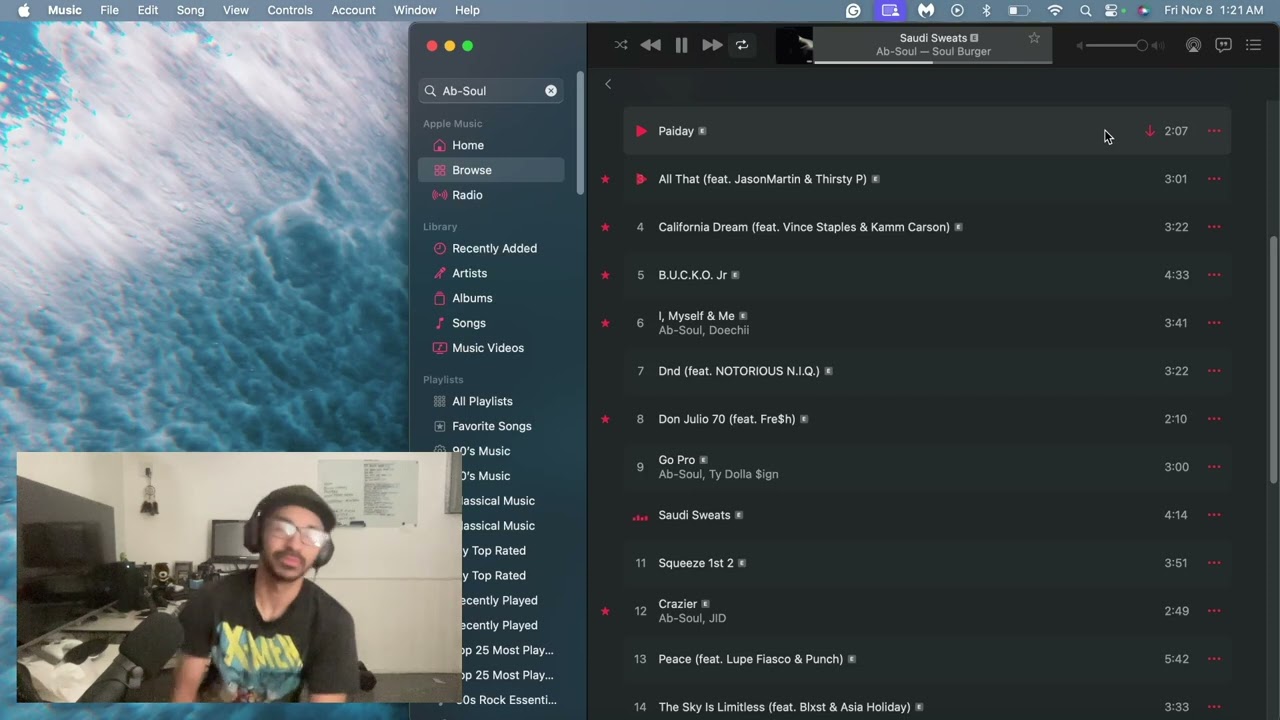Open the AirPlay output menu
This screenshot has height=720, width=1280.
pos(1193,45)
